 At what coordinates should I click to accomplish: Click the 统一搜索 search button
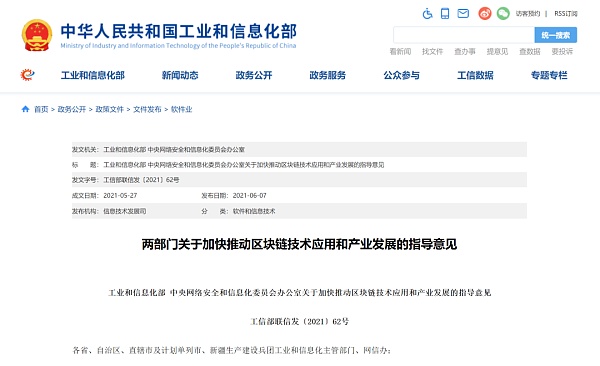[x=556, y=35]
